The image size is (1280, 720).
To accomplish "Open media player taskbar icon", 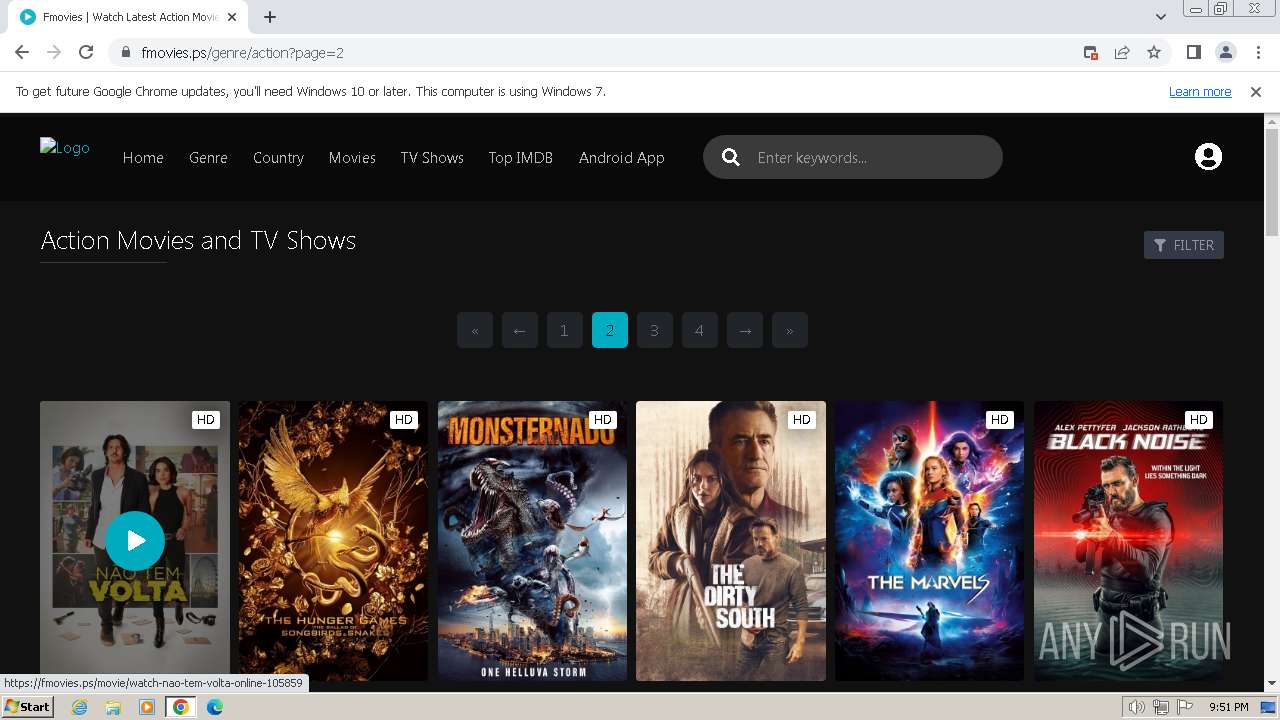I will point(147,707).
